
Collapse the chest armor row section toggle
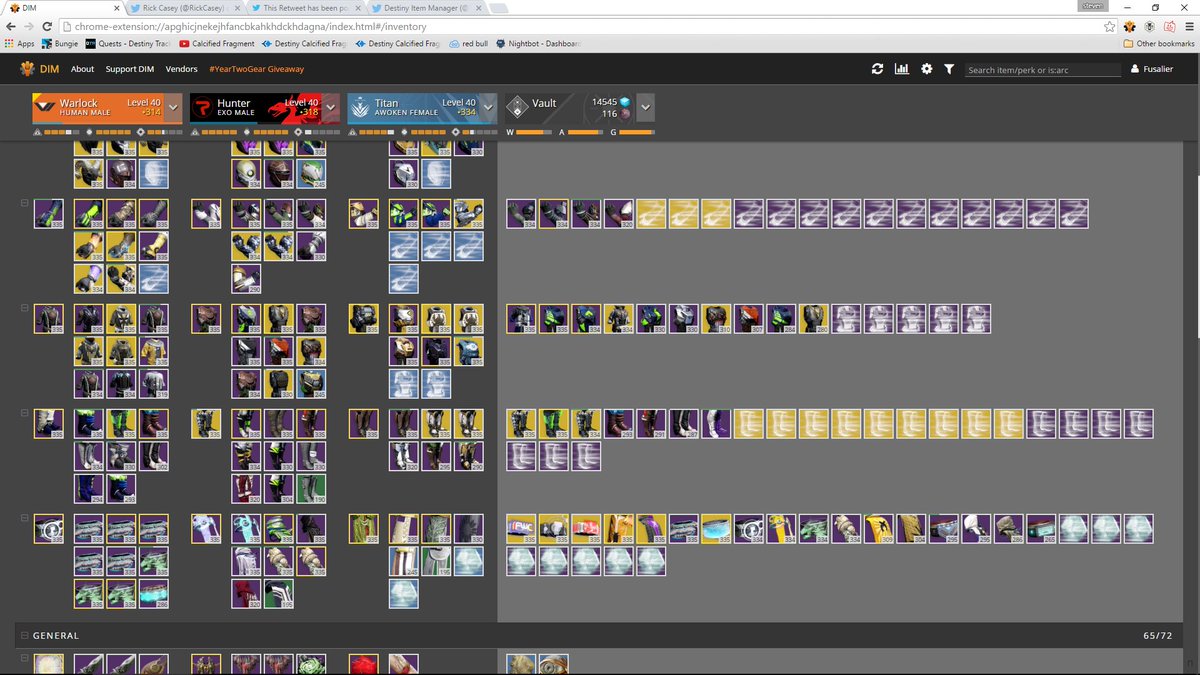(x=24, y=309)
